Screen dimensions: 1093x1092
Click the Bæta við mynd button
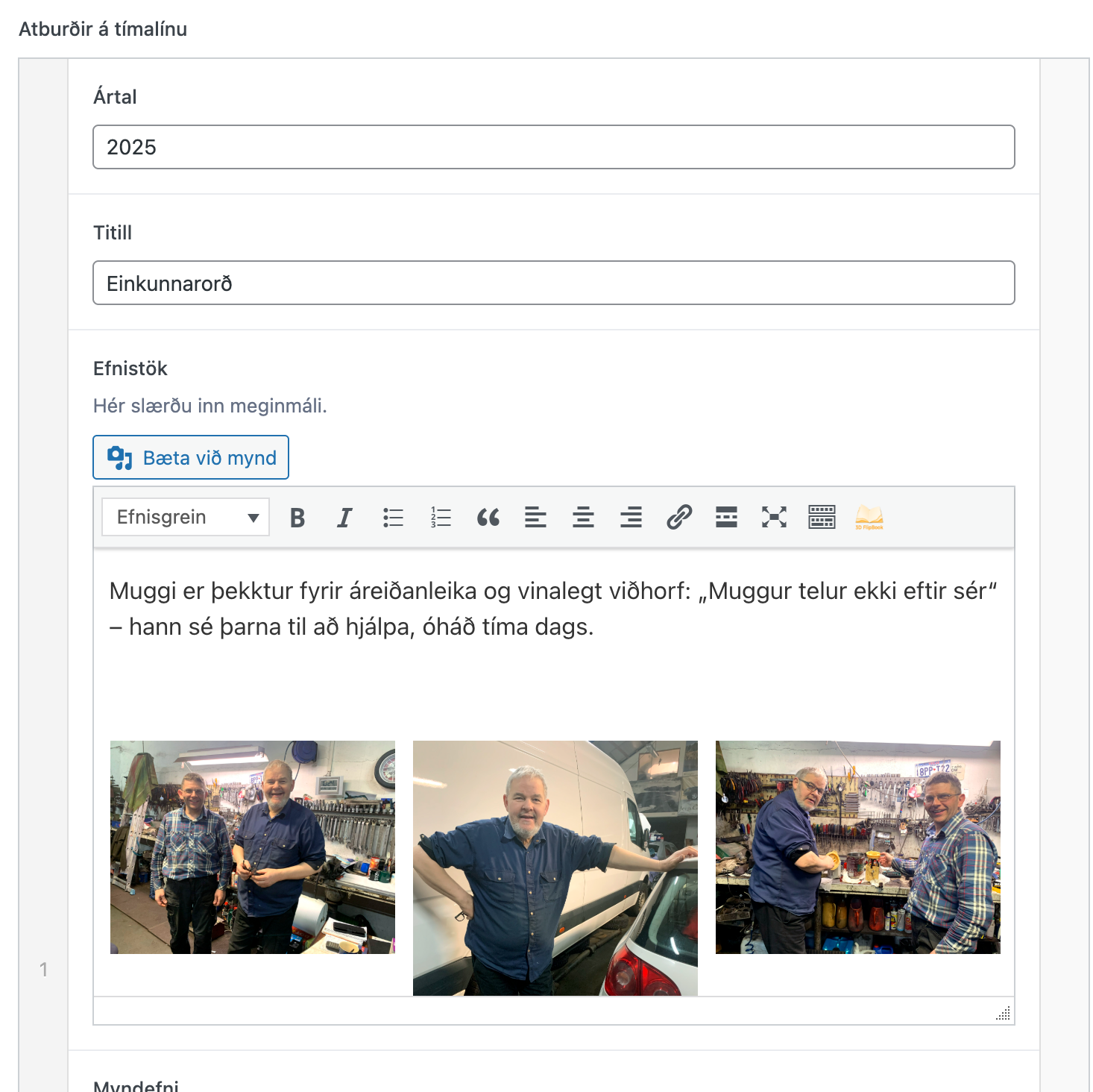pos(191,457)
